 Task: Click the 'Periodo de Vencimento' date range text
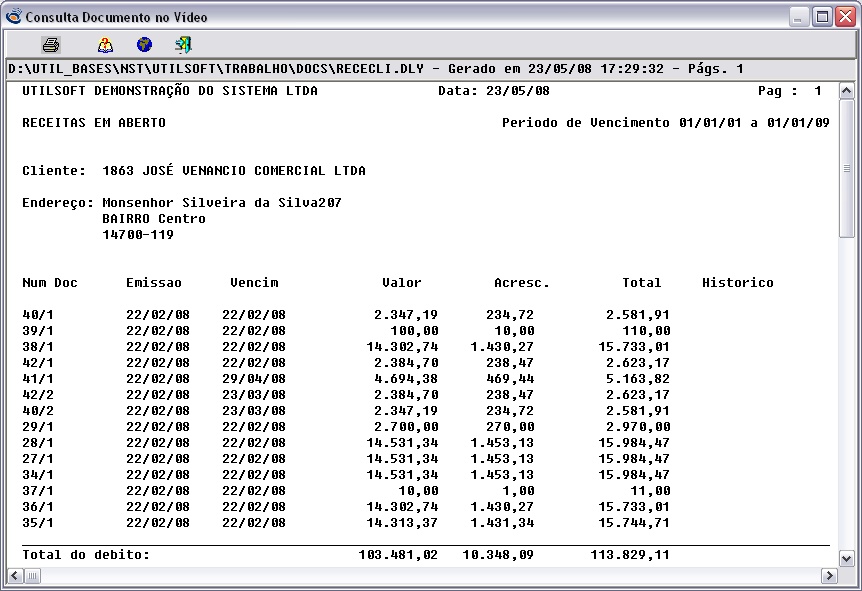(x=666, y=123)
